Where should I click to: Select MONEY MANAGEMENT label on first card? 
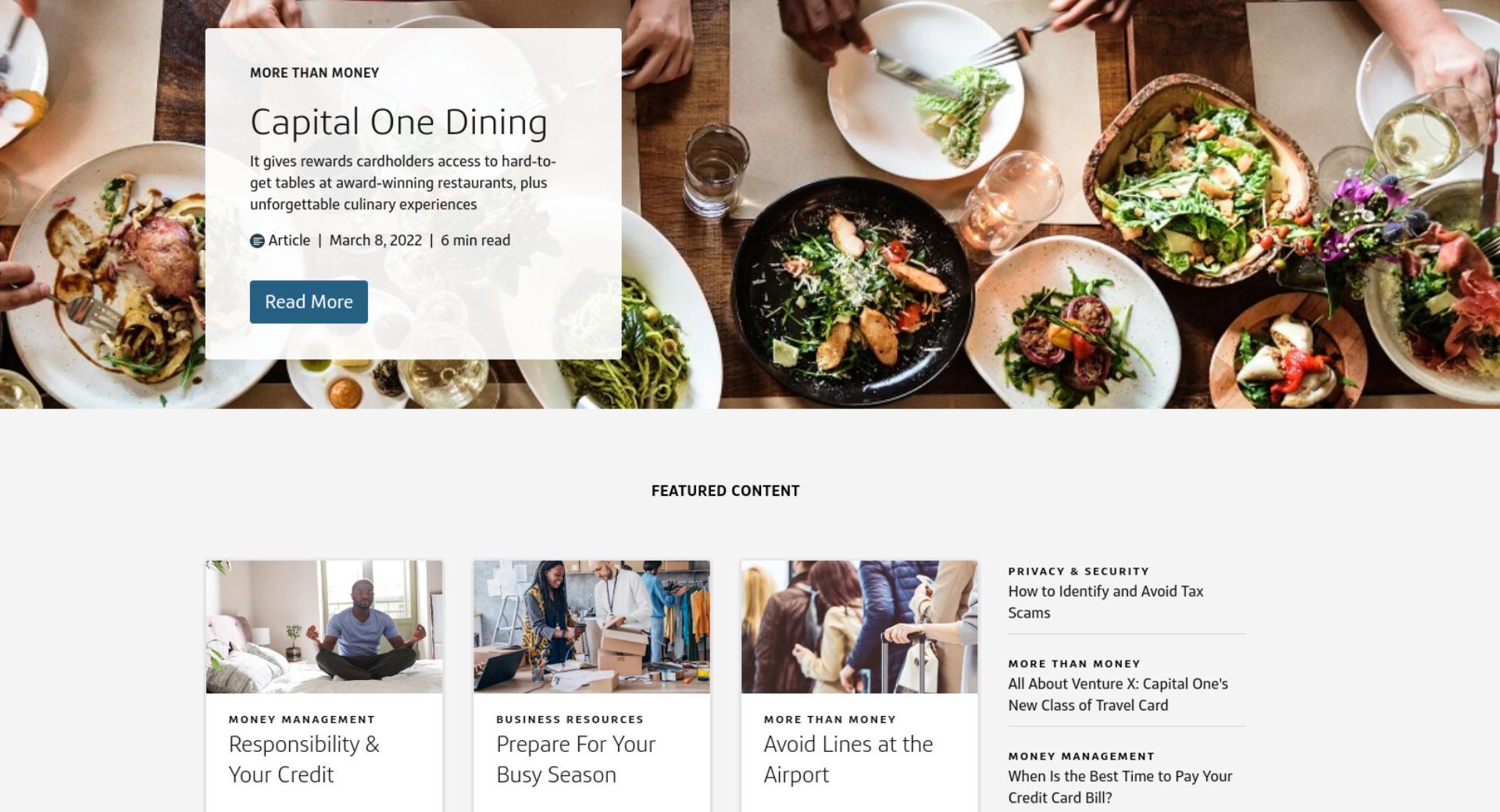(x=302, y=720)
